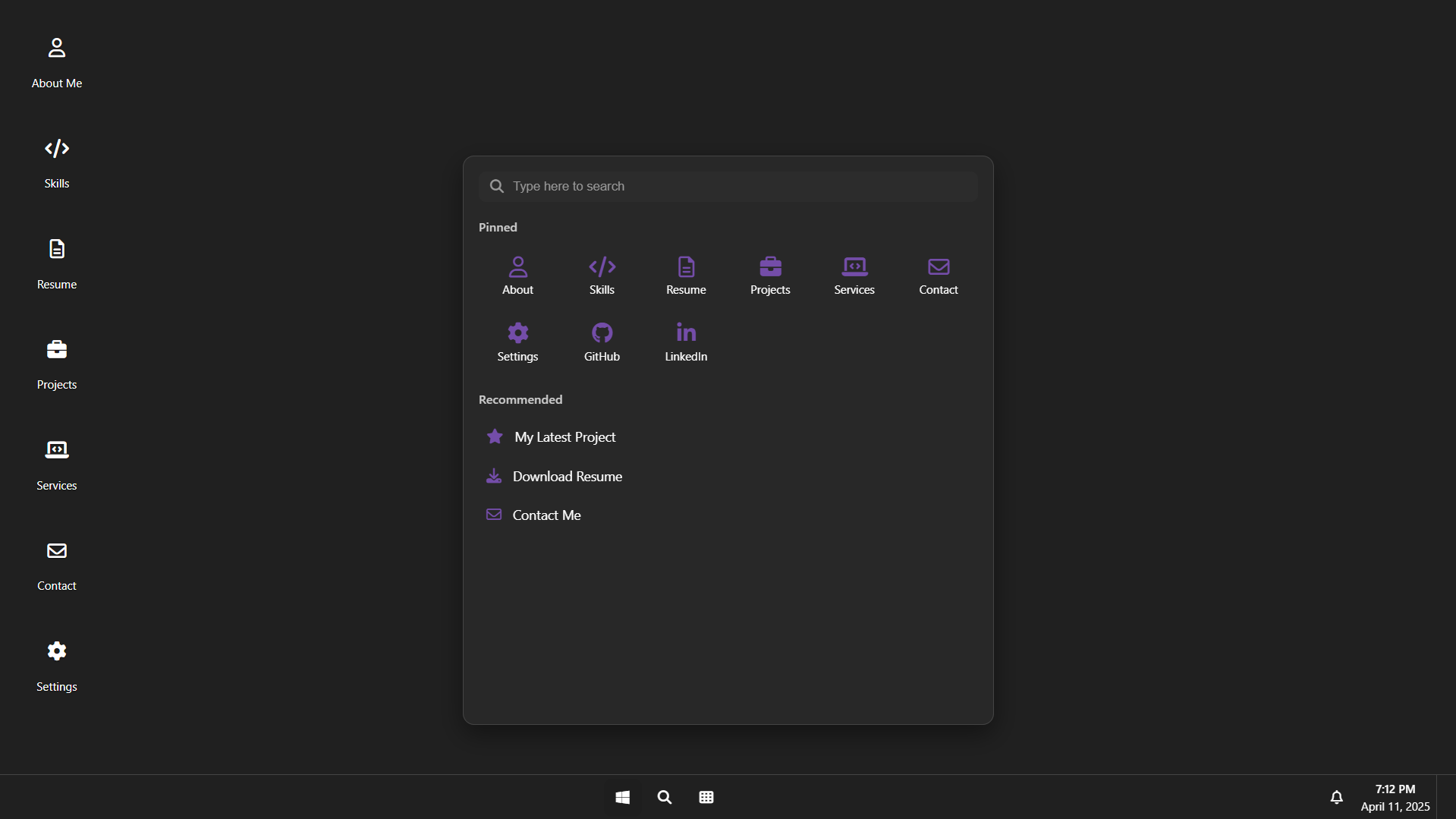Viewport: 1456px width, 819px height.
Task: Click the start menu search field
Action: coord(728,186)
